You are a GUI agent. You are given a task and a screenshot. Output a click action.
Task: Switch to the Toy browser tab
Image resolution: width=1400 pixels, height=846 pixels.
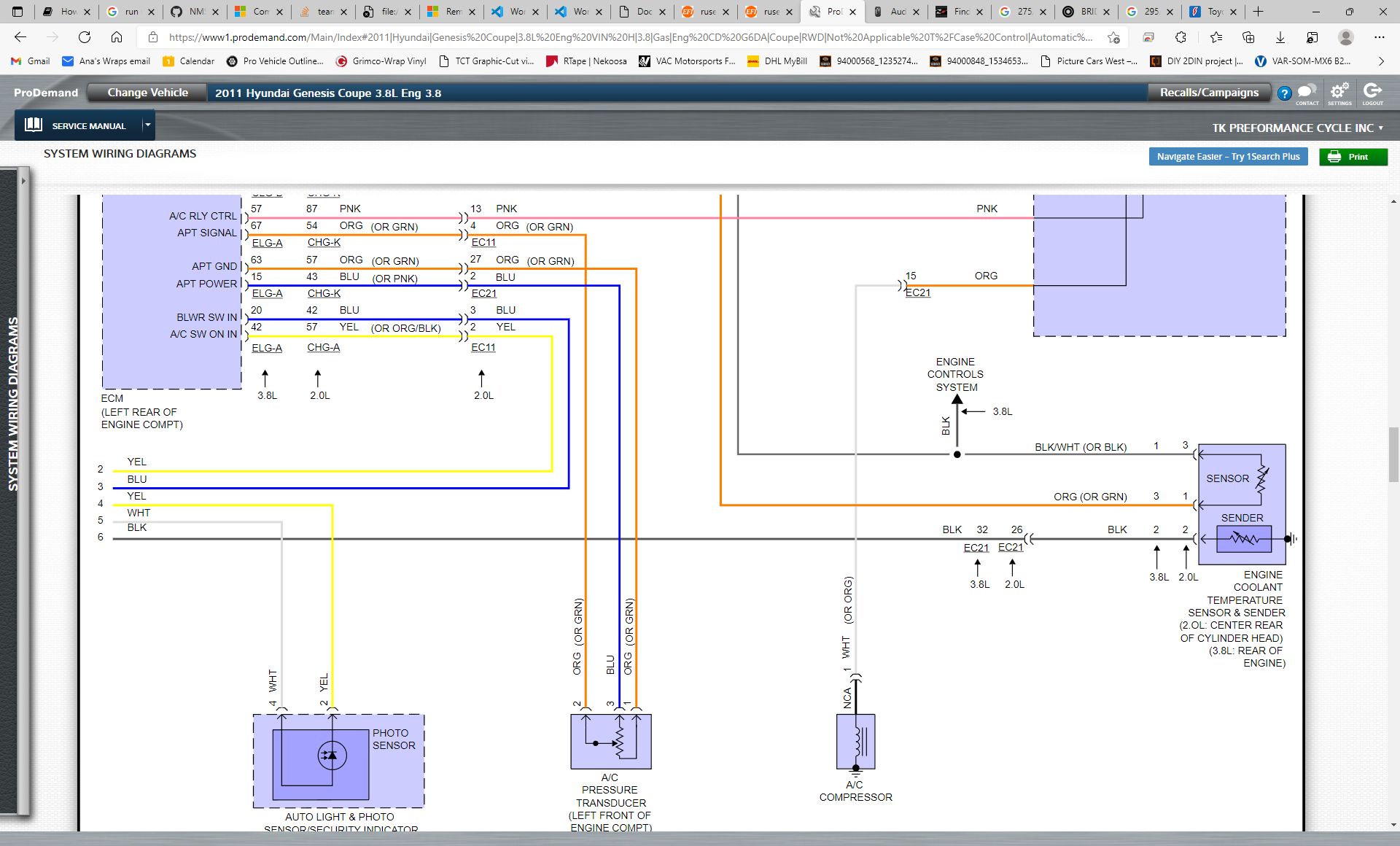tap(1212, 12)
